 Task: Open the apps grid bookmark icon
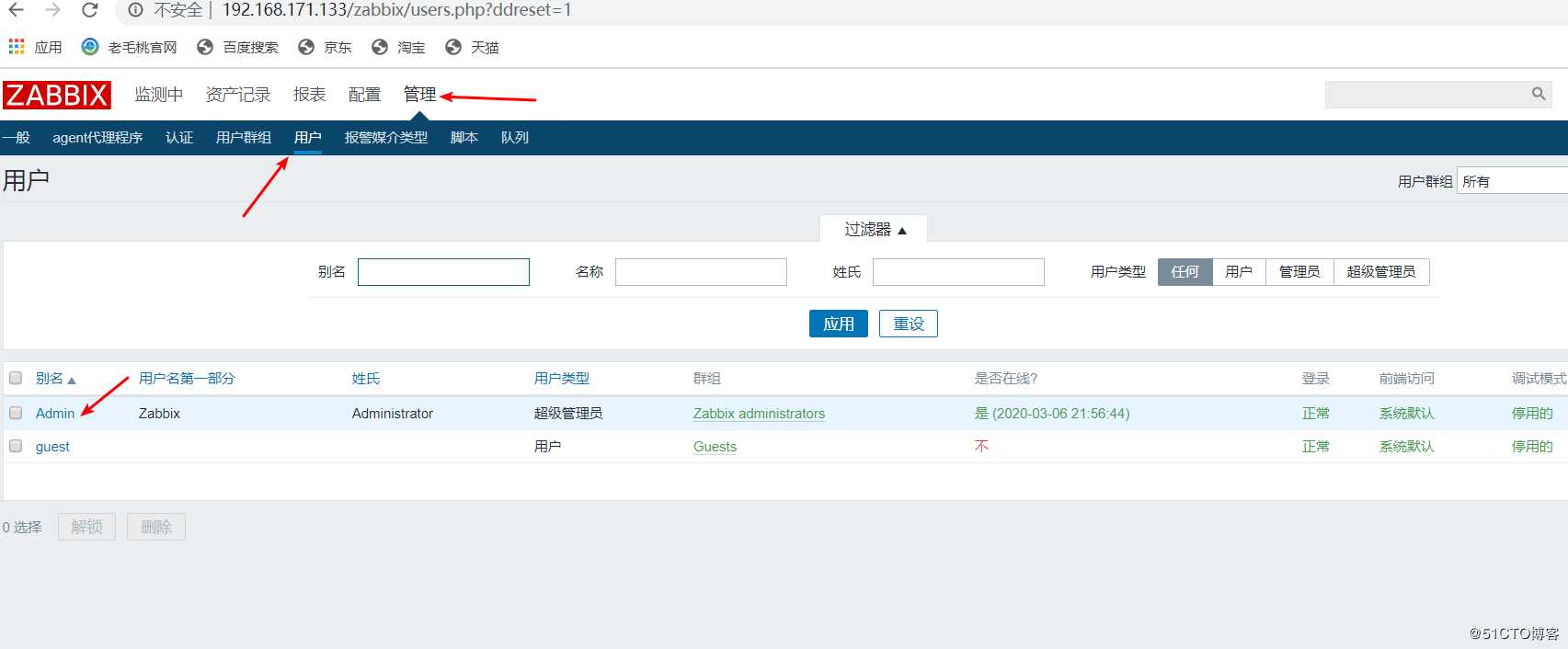pos(17,46)
